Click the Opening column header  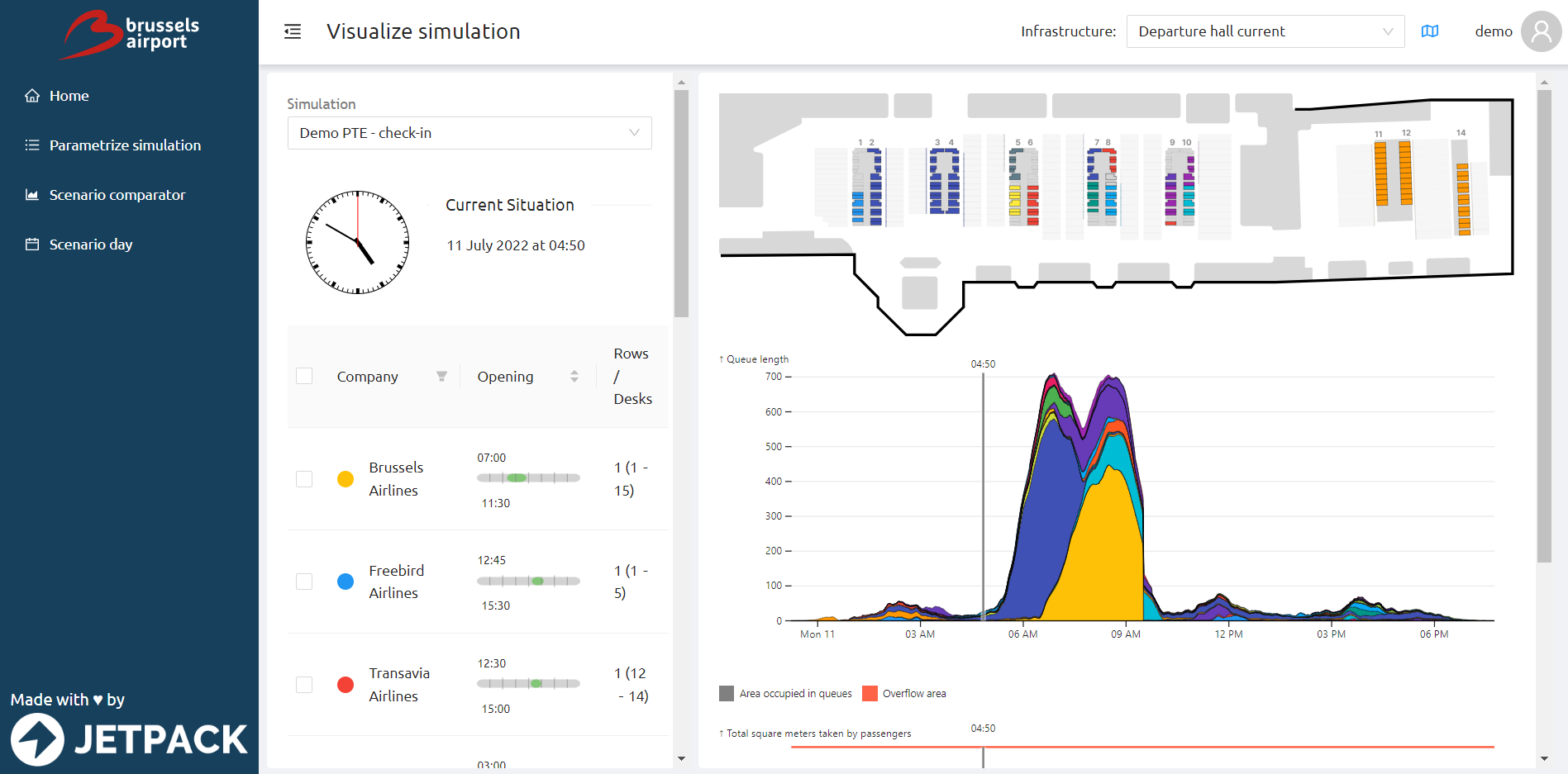pos(505,377)
